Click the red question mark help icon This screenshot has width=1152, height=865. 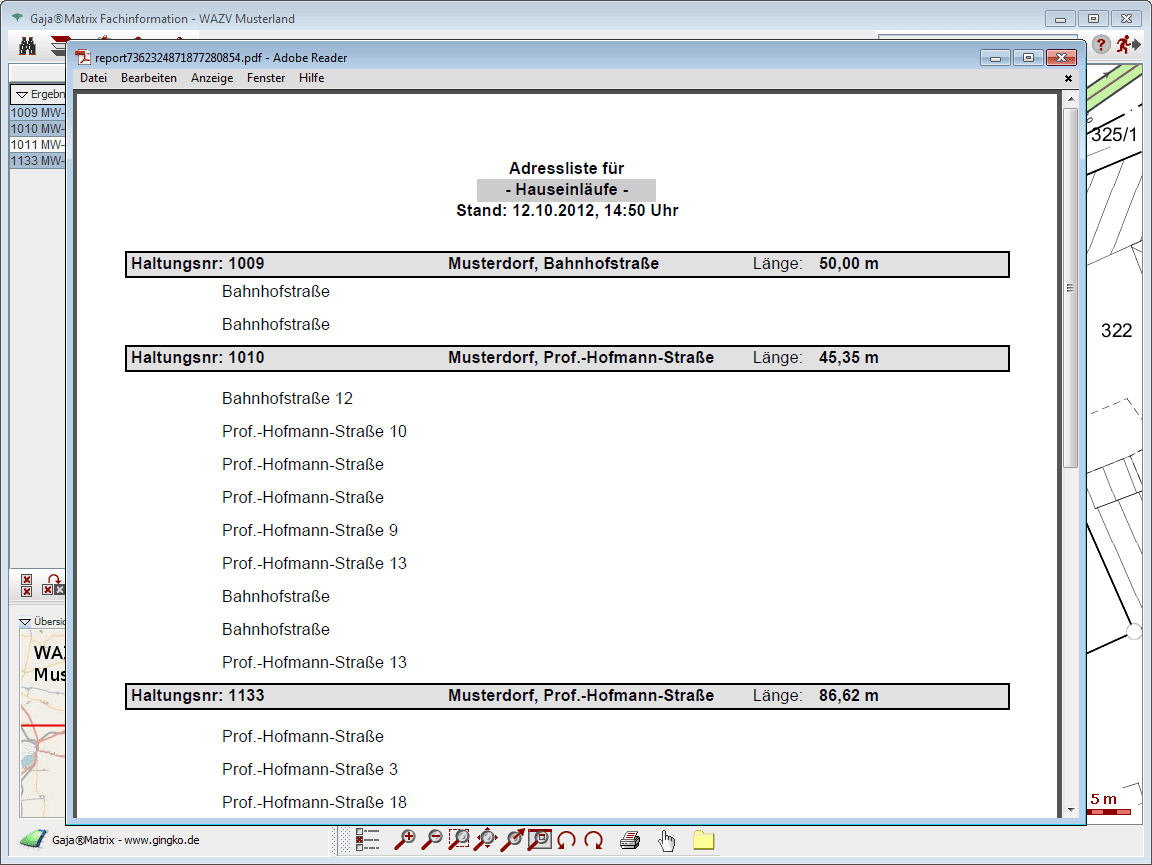tap(1101, 45)
